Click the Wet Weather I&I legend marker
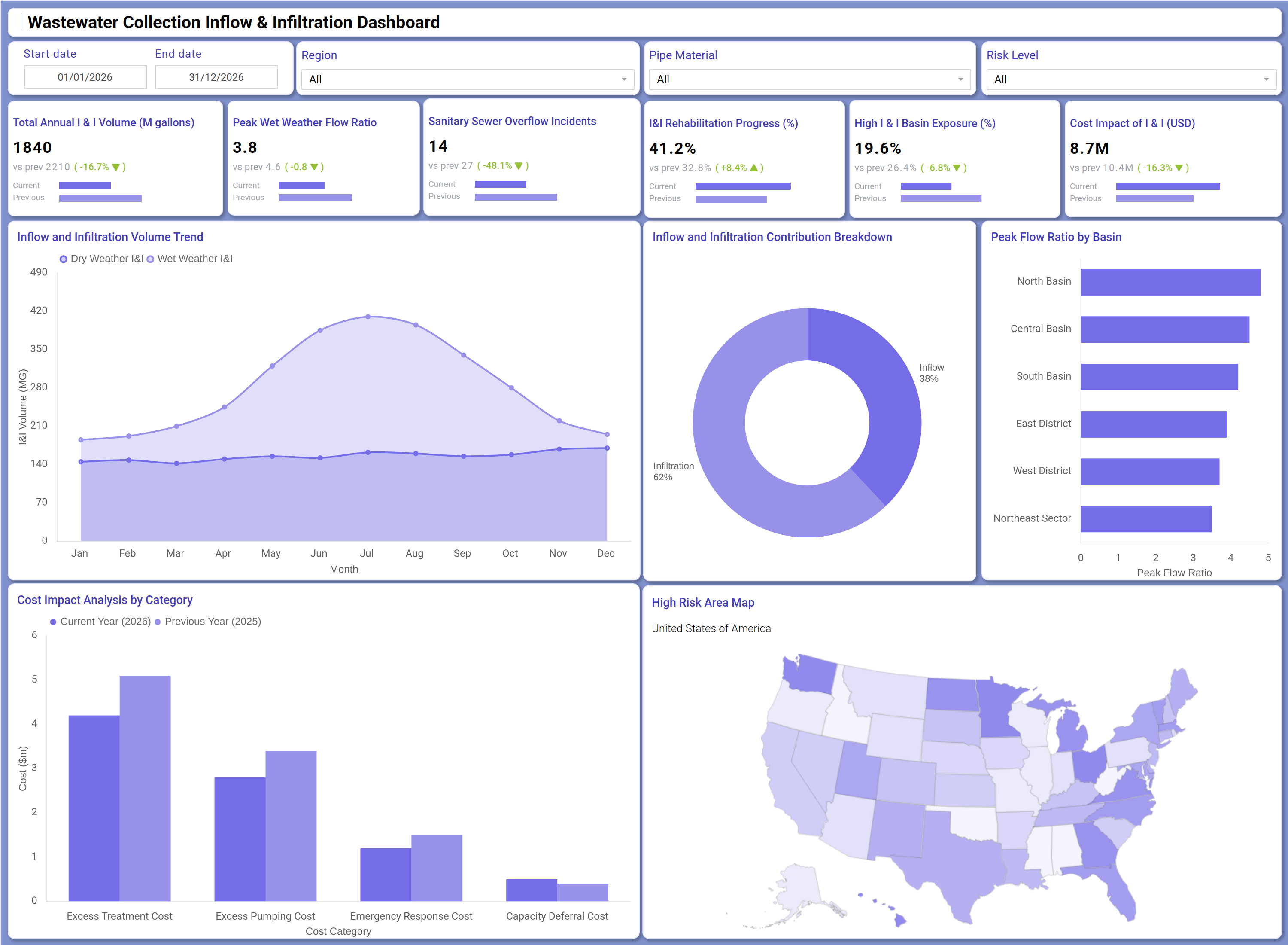 click(x=150, y=259)
